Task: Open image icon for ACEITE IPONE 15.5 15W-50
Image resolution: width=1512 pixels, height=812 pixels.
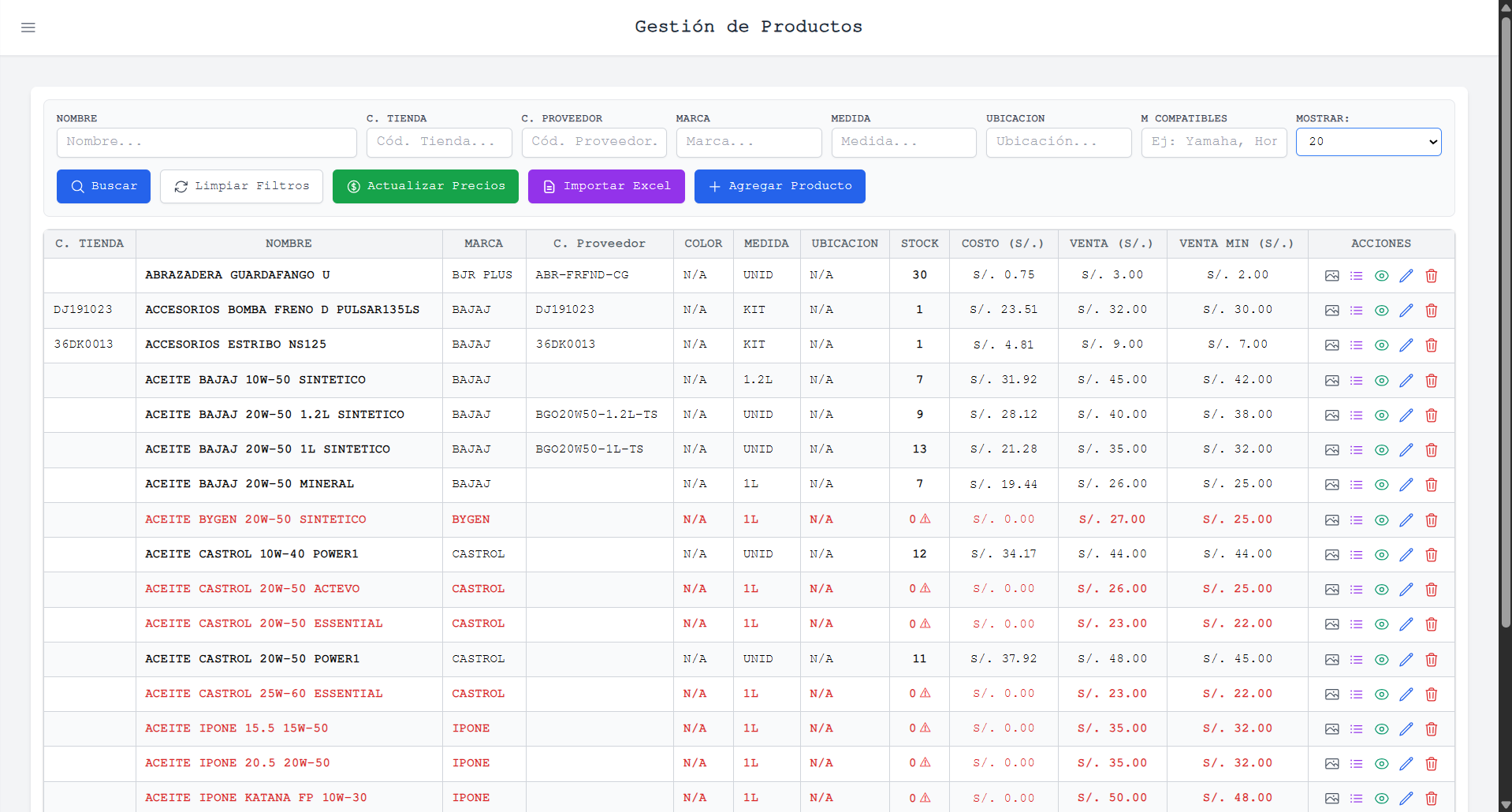Action: 1332,729
